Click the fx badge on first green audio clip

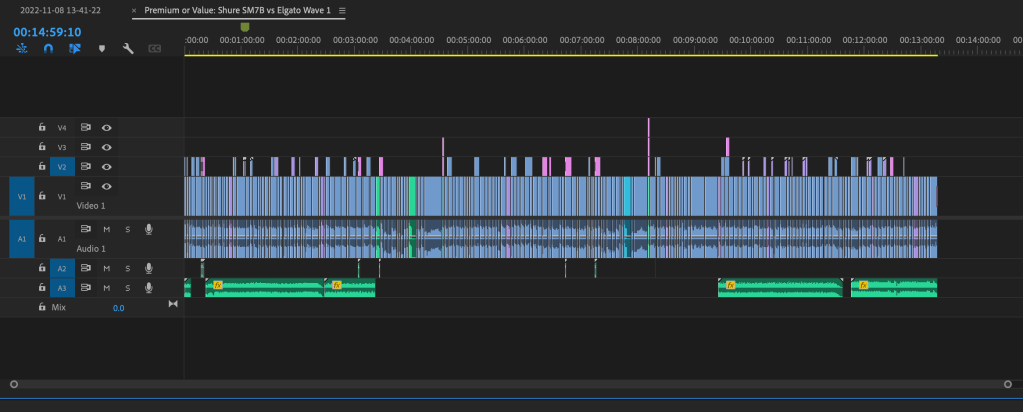tap(217, 285)
